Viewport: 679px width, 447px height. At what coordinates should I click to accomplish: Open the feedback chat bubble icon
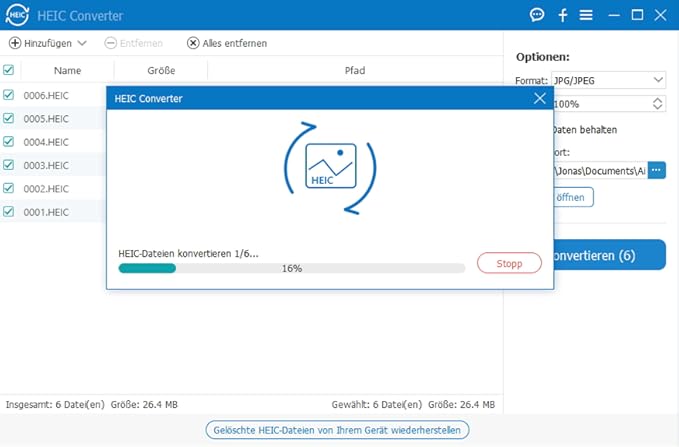(537, 15)
